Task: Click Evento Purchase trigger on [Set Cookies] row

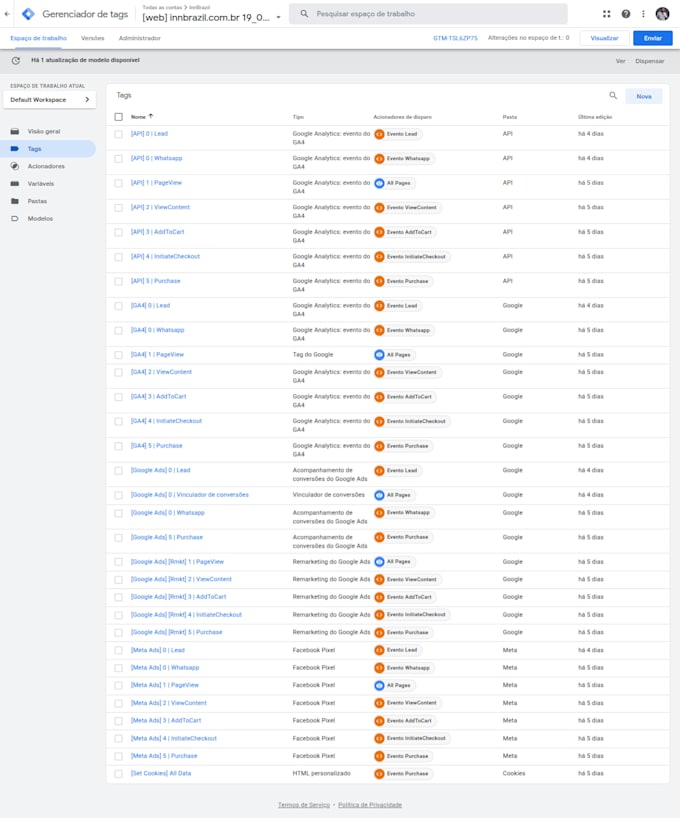Action: click(x=403, y=774)
